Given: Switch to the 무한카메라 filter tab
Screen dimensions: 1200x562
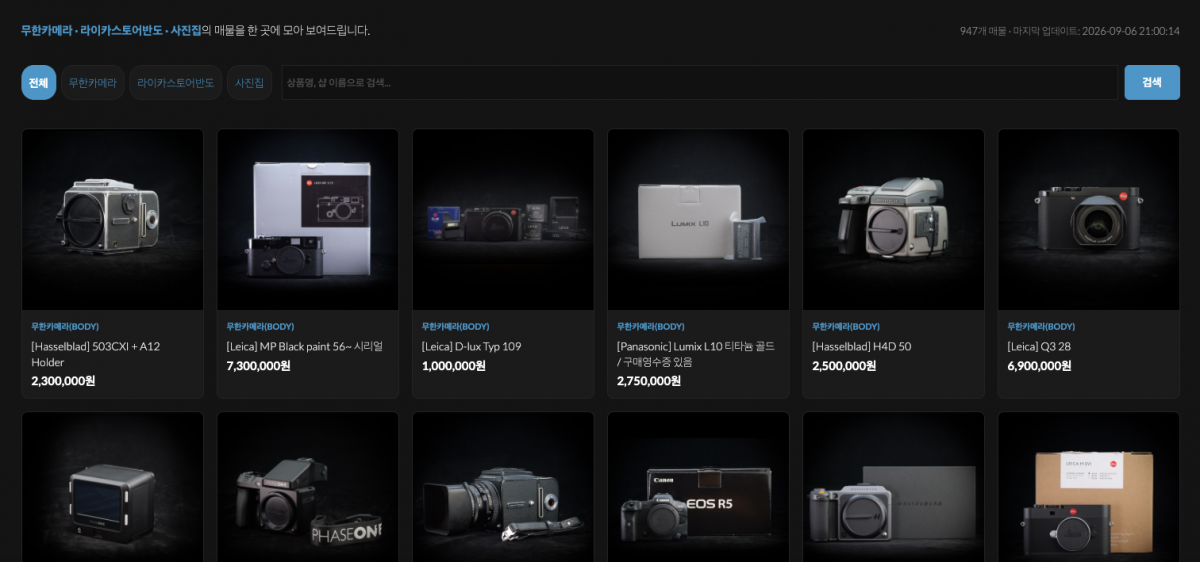Looking at the screenshot, I should click(92, 82).
